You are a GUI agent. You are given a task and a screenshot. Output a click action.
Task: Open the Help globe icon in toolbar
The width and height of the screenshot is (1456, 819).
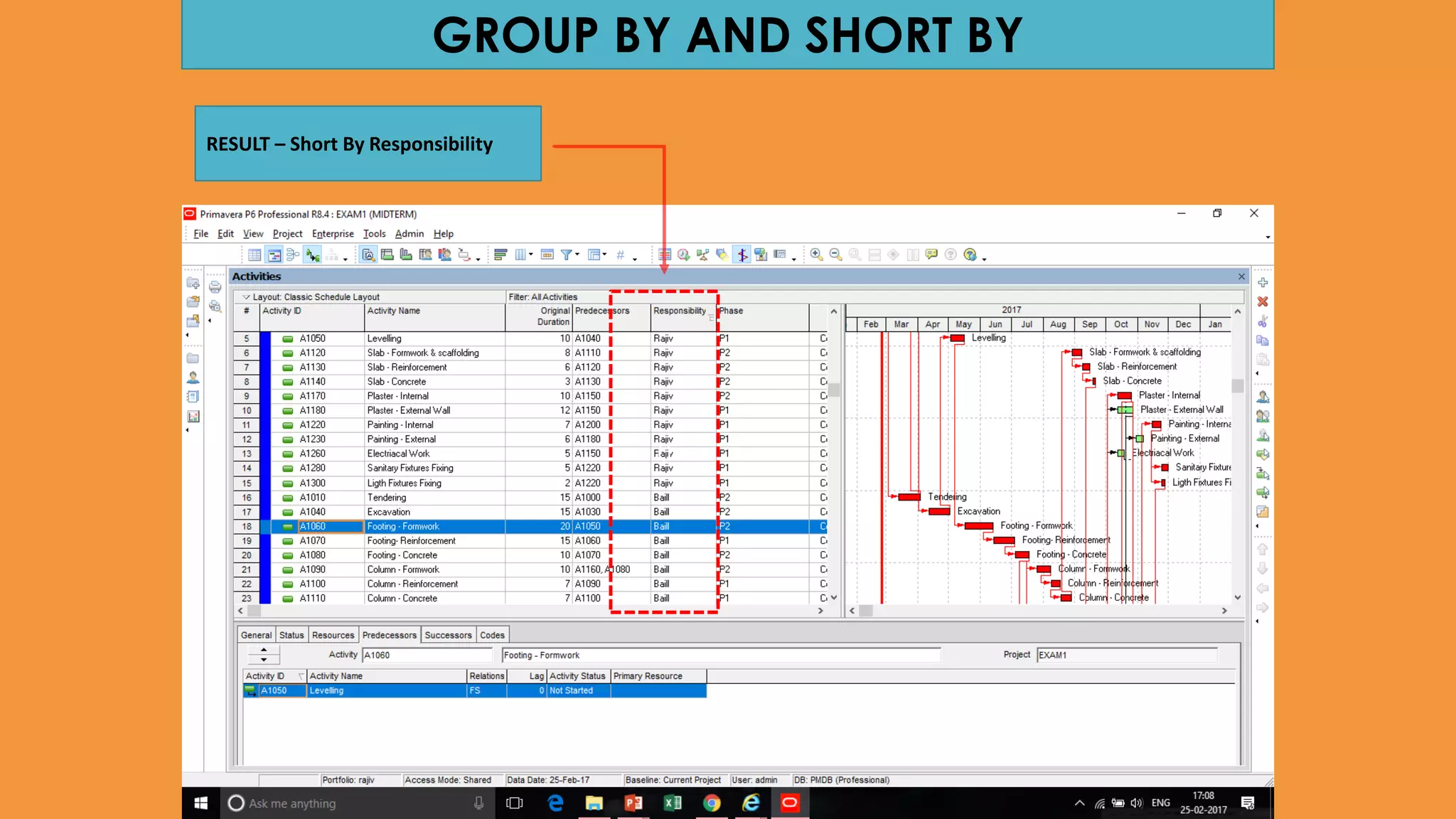(970, 255)
